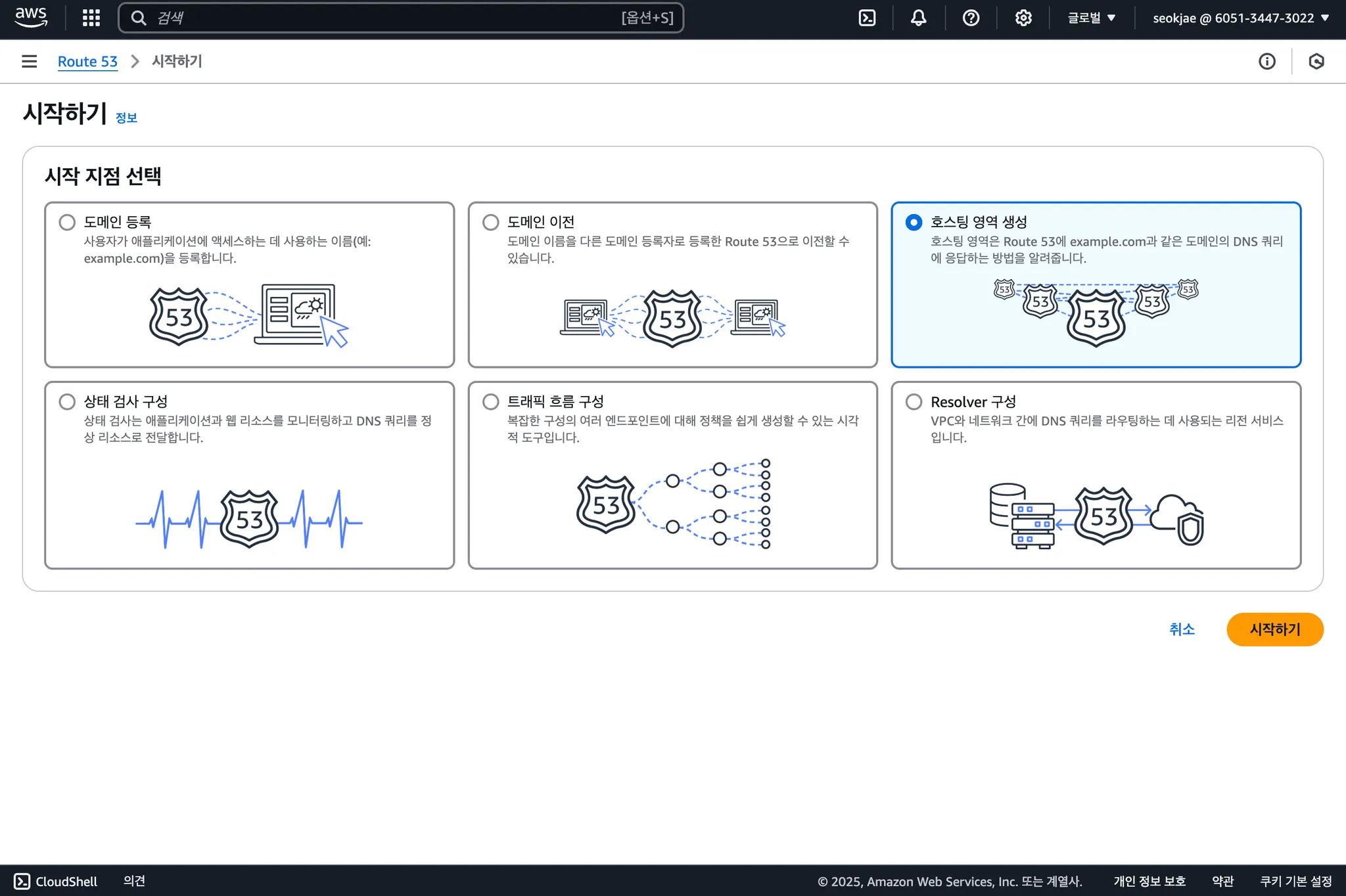This screenshot has width=1346, height=896.
Task: Select the Resolver 구성 radio option
Action: tap(914, 401)
